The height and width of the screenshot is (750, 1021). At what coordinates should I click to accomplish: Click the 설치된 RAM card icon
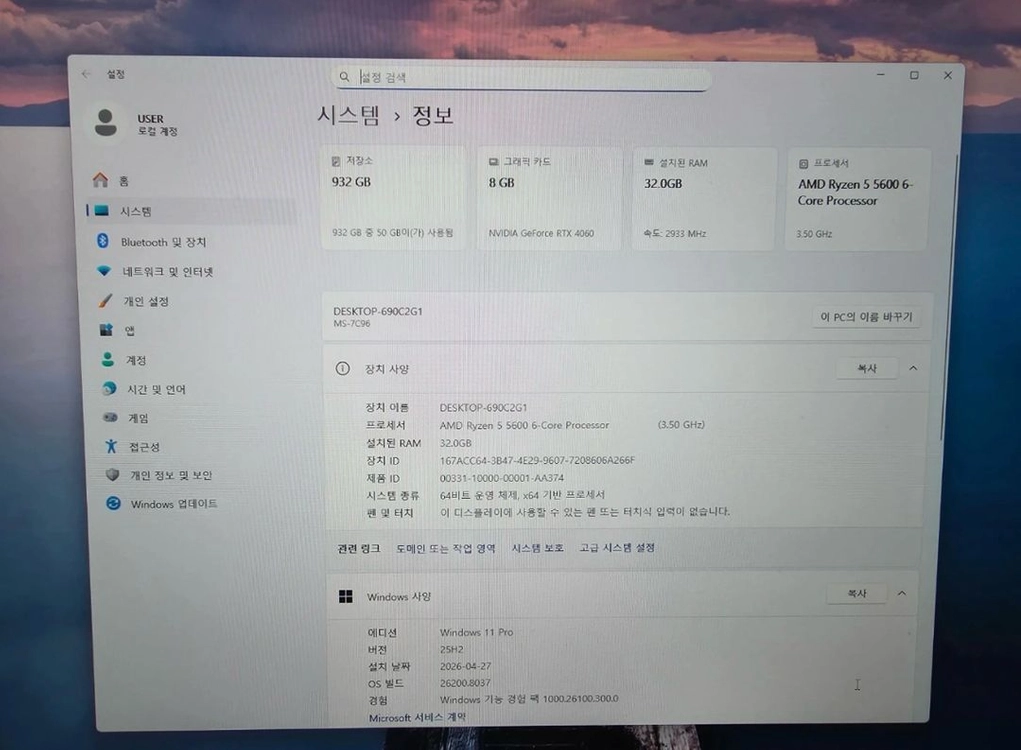pos(649,162)
